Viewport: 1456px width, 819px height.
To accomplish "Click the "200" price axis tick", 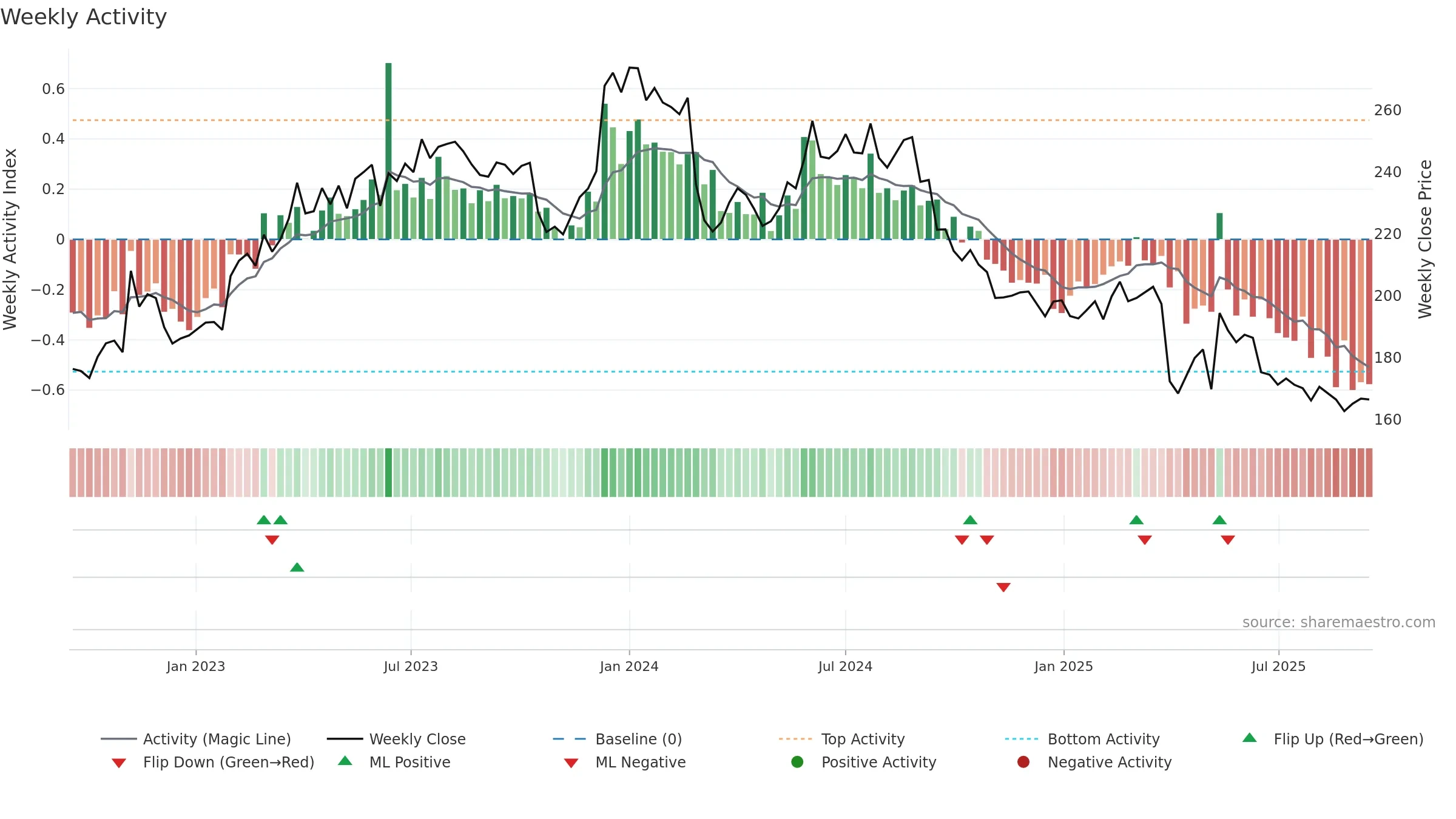I will 1387,296.
